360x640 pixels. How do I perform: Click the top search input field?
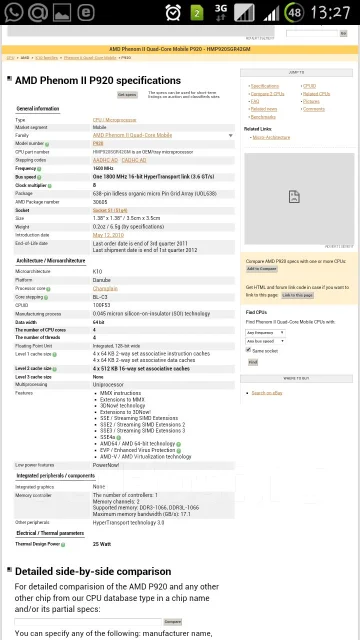tap(312, 33)
